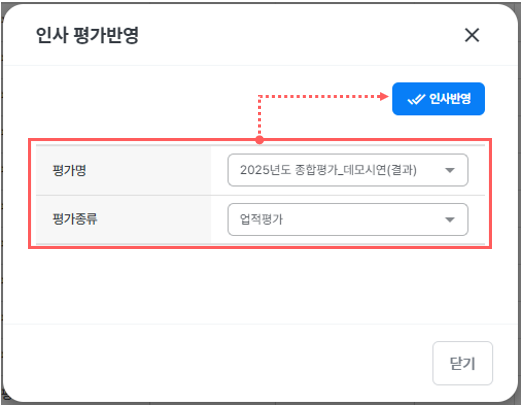Open the 평가명 dropdown field
Viewport: 522px width, 406px height.
click(348, 170)
